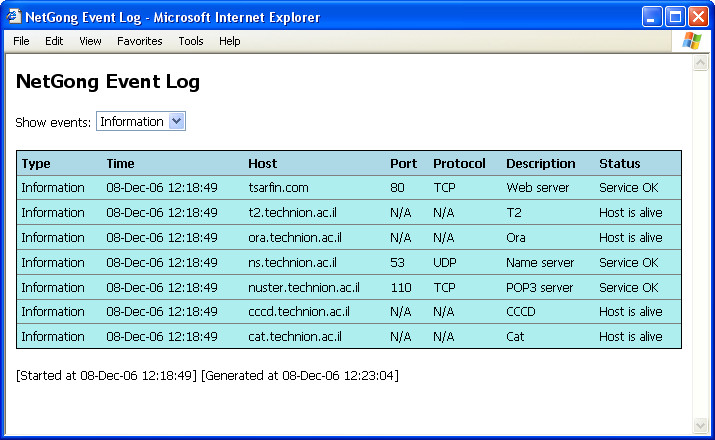
Task: Select host nuster.technion.ac.il
Action: point(304,288)
